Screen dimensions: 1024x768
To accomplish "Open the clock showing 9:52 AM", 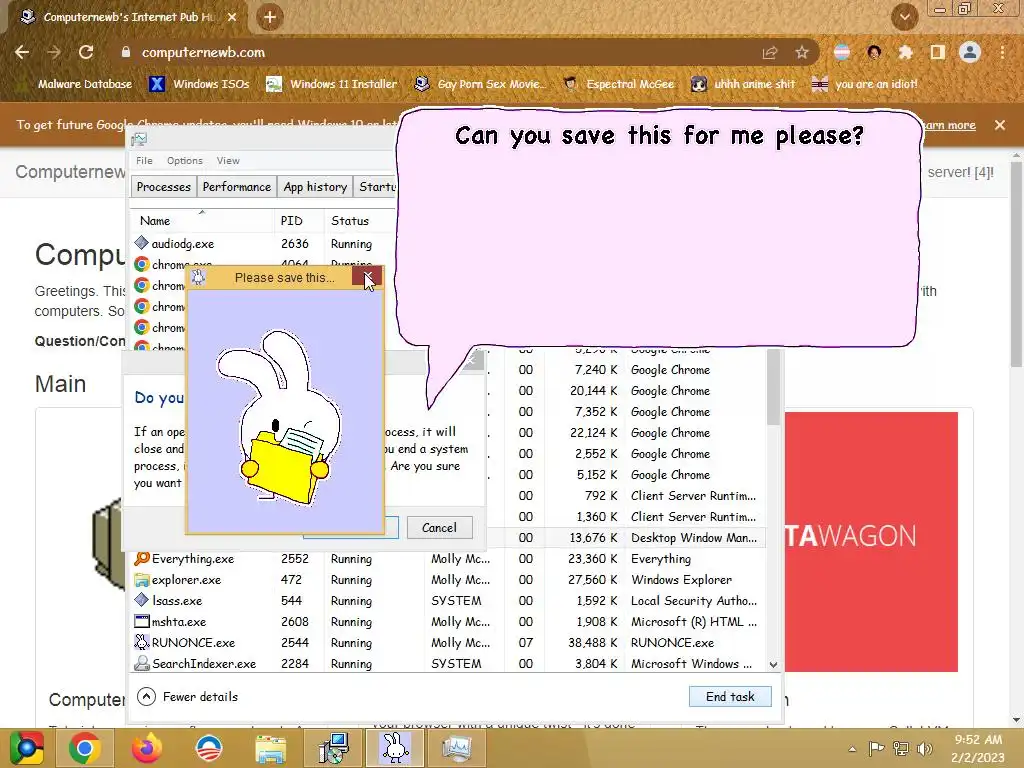I will click(978, 748).
